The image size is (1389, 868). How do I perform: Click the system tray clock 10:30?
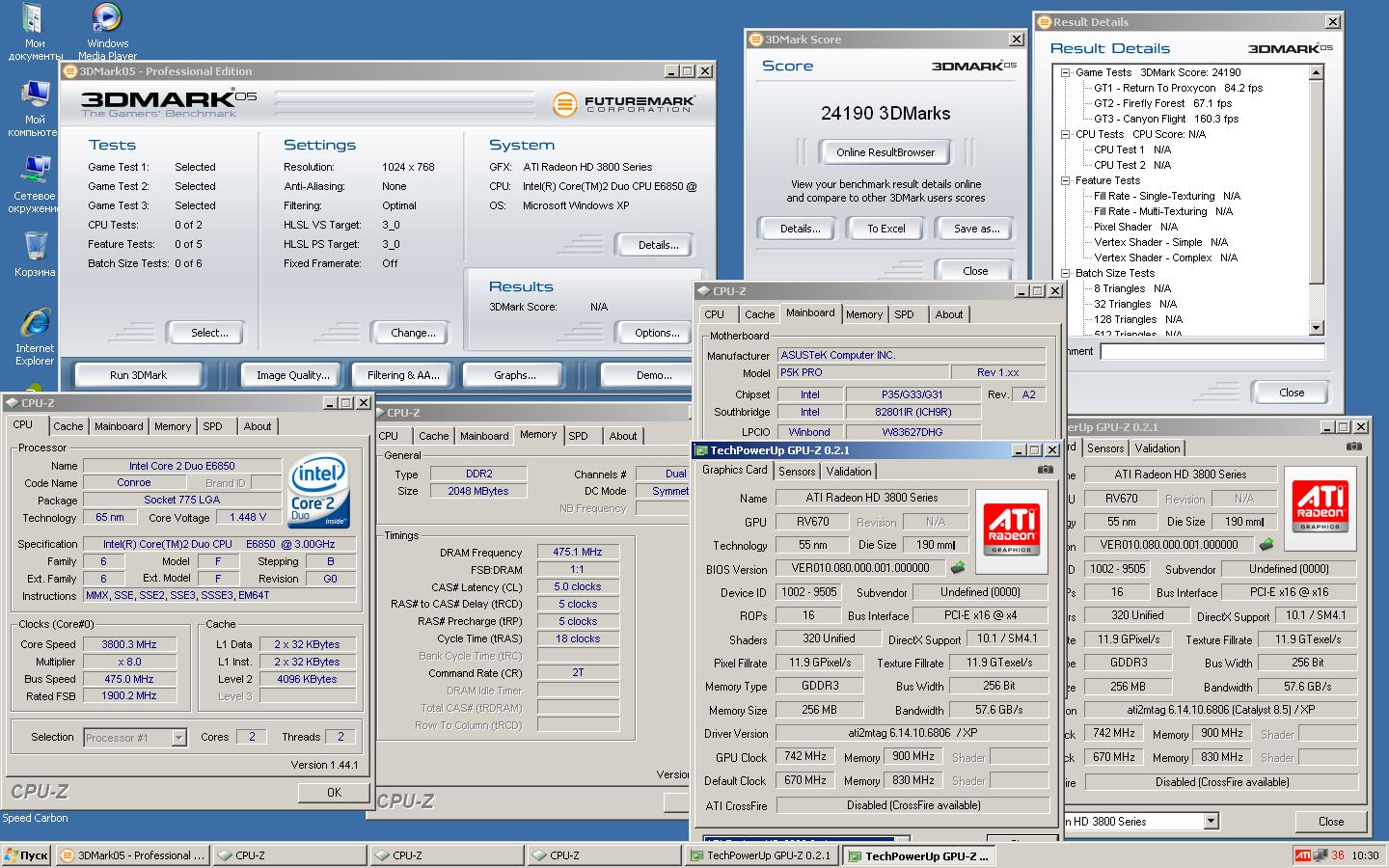[1365, 855]
